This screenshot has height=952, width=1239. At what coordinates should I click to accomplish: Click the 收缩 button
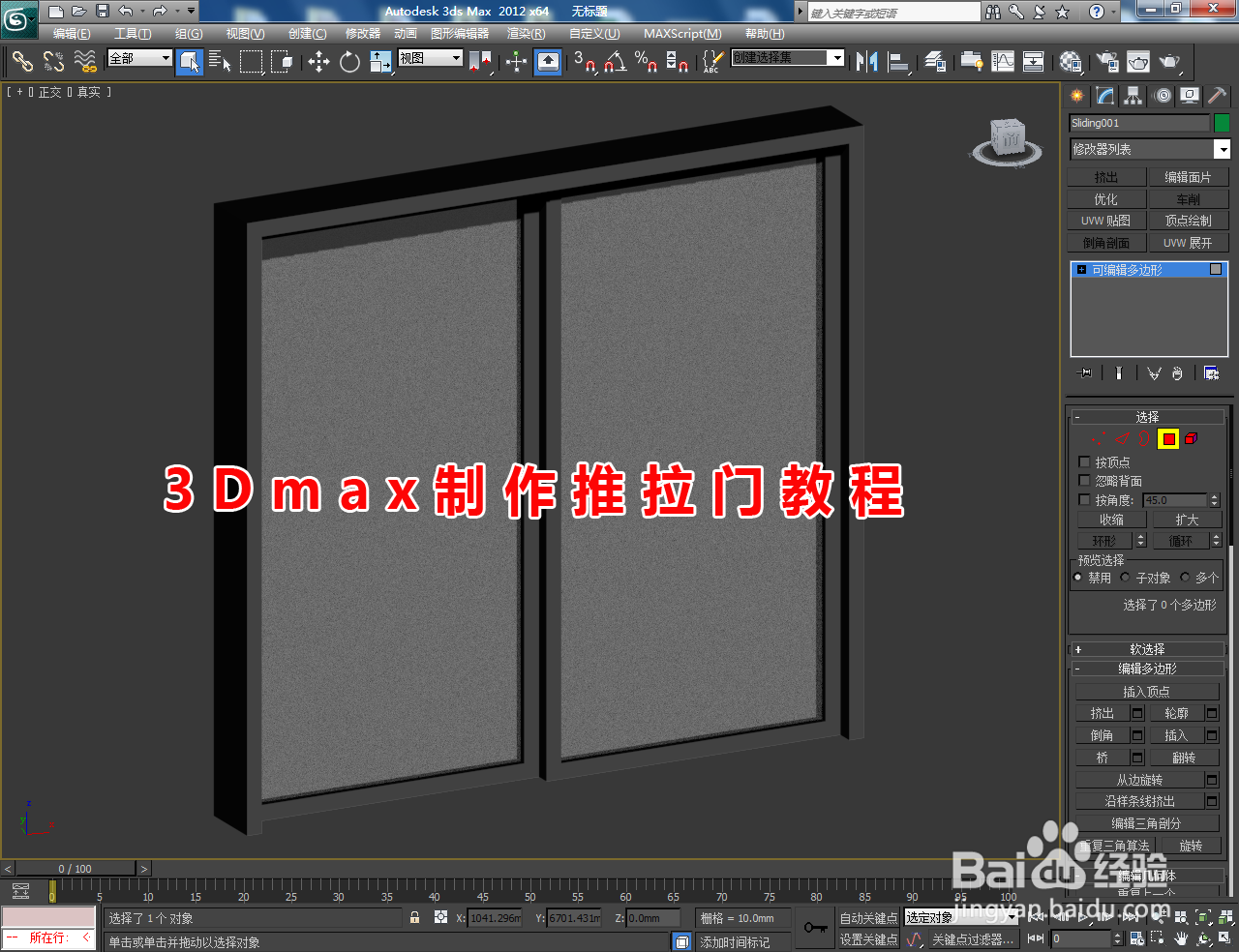(x=1110, y=519)
